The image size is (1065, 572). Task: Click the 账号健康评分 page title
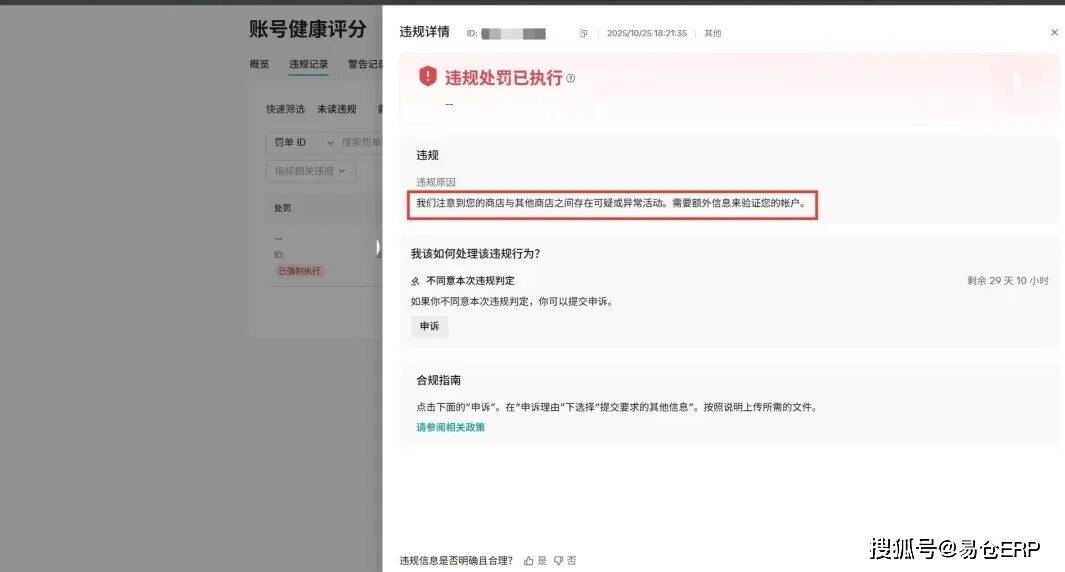[x=308, y=29]
